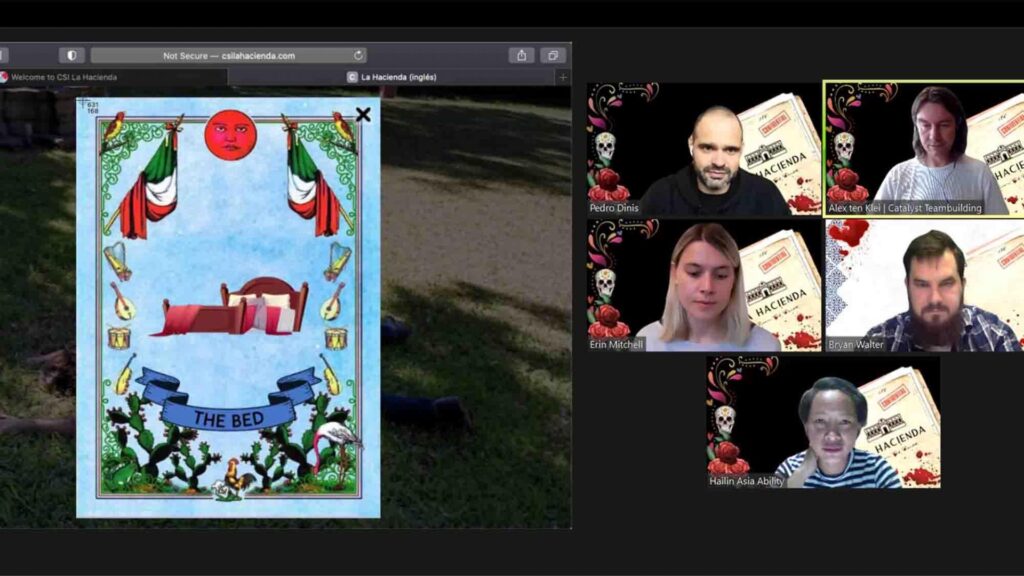Viewport: 1024px width, 576px height.
Task: Select Hailin Asia Ability video tile
Action: tap(823, 422)
